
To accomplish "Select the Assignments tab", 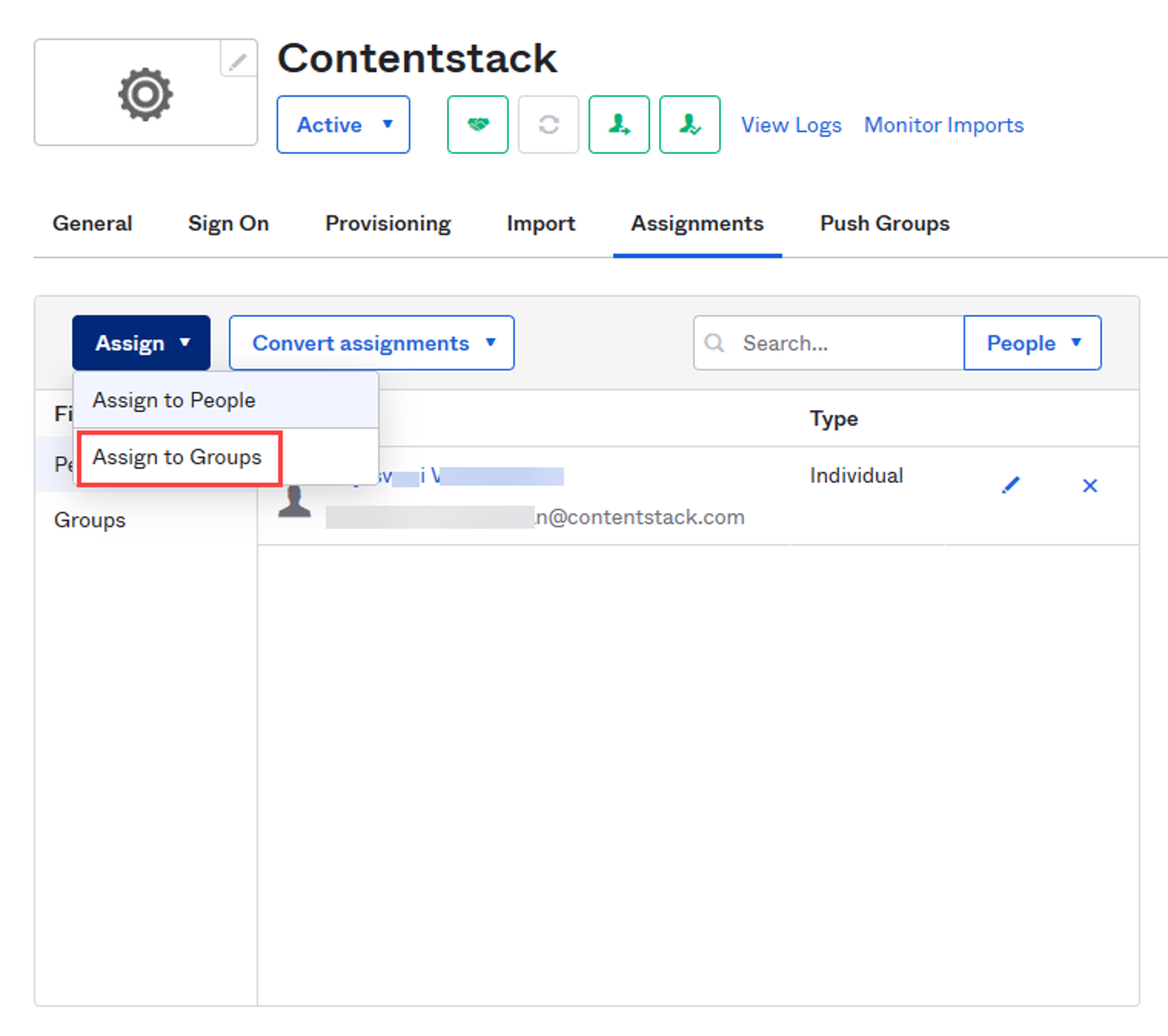I will coord(697,224).
